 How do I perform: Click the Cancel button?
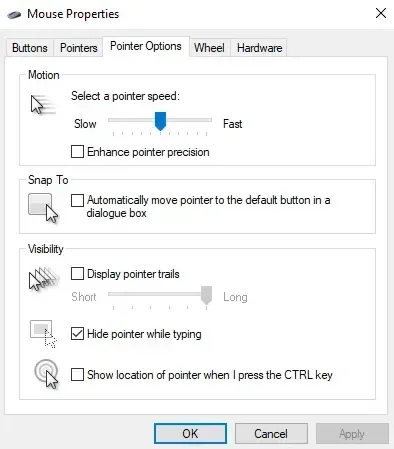271,434
